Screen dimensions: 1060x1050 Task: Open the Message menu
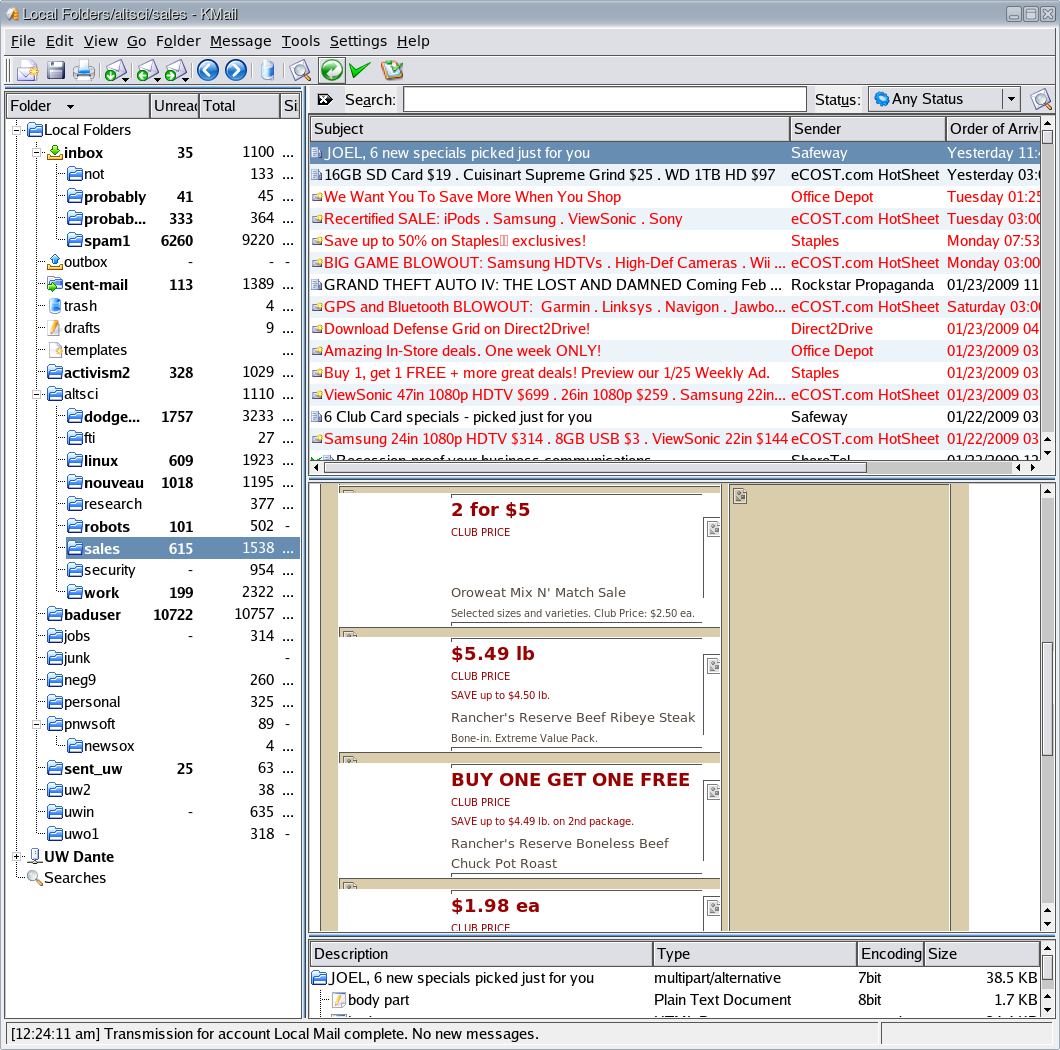click(x=241, y=41)
